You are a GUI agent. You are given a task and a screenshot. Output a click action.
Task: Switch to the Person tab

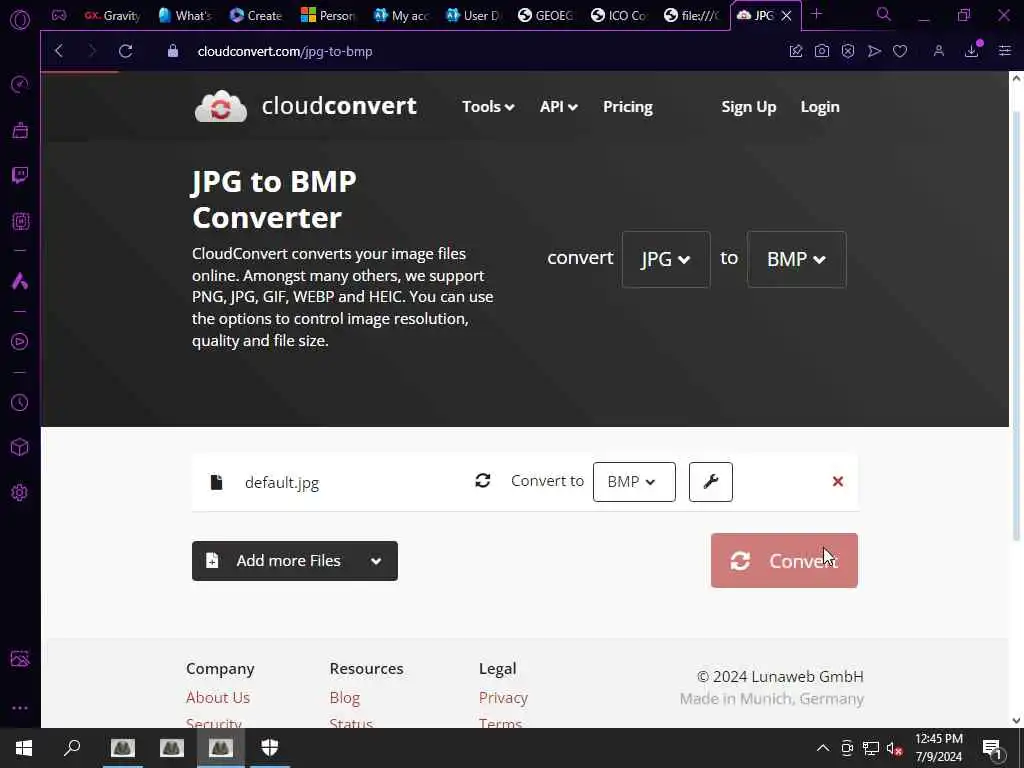tap(329, 16)
